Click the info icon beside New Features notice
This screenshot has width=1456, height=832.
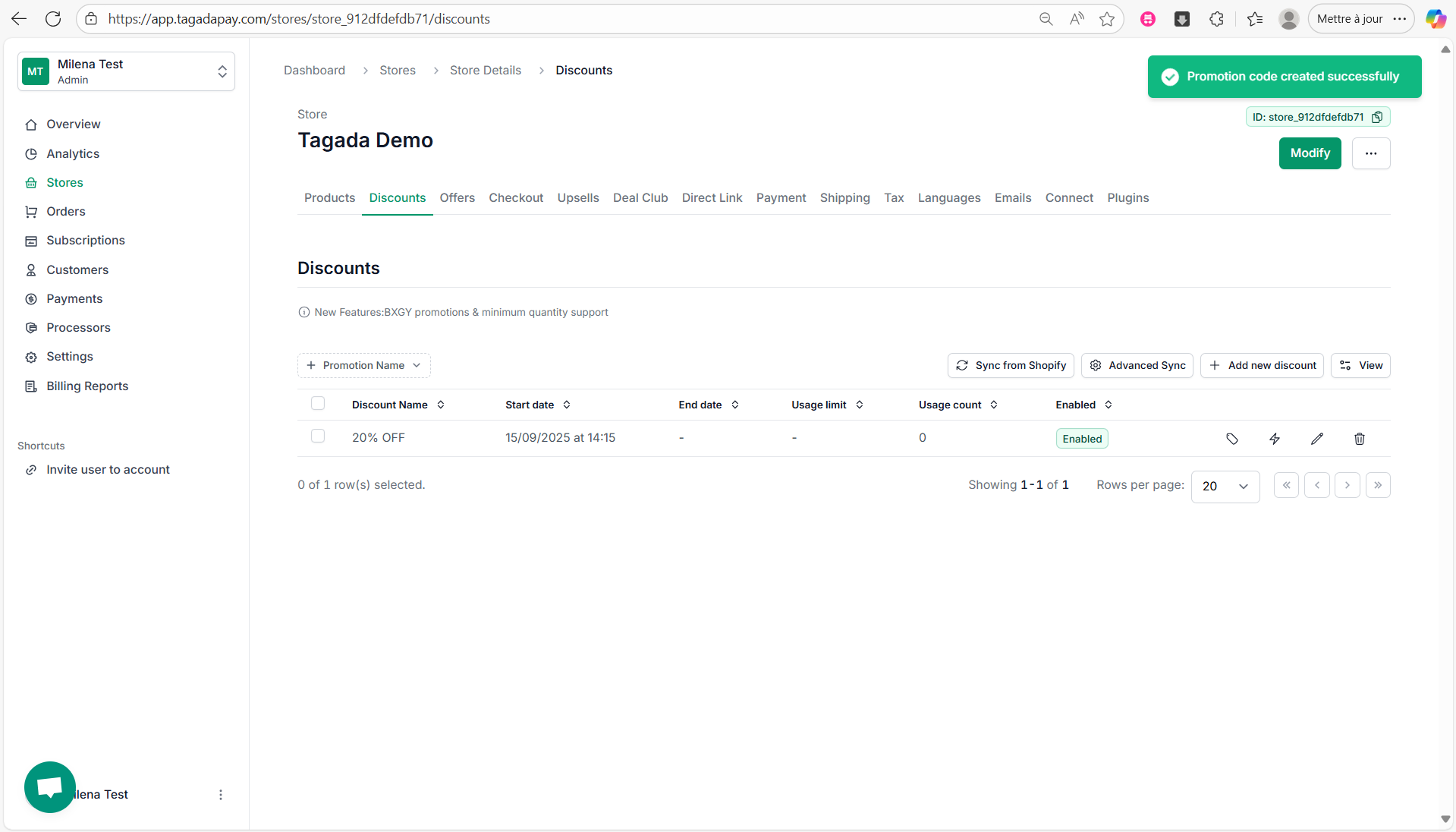304,312
